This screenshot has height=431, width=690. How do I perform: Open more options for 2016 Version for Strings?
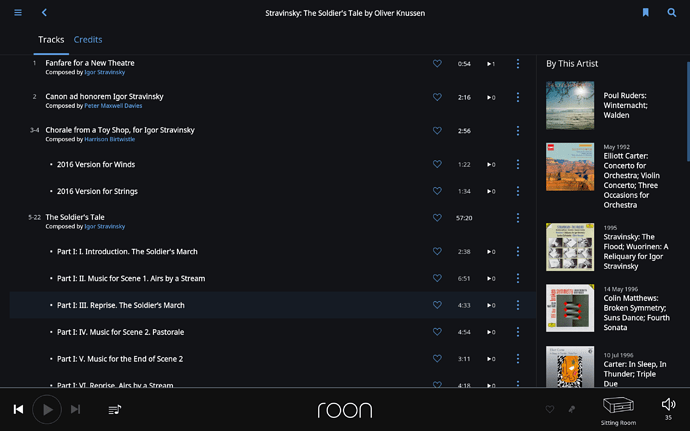(518, 191)
